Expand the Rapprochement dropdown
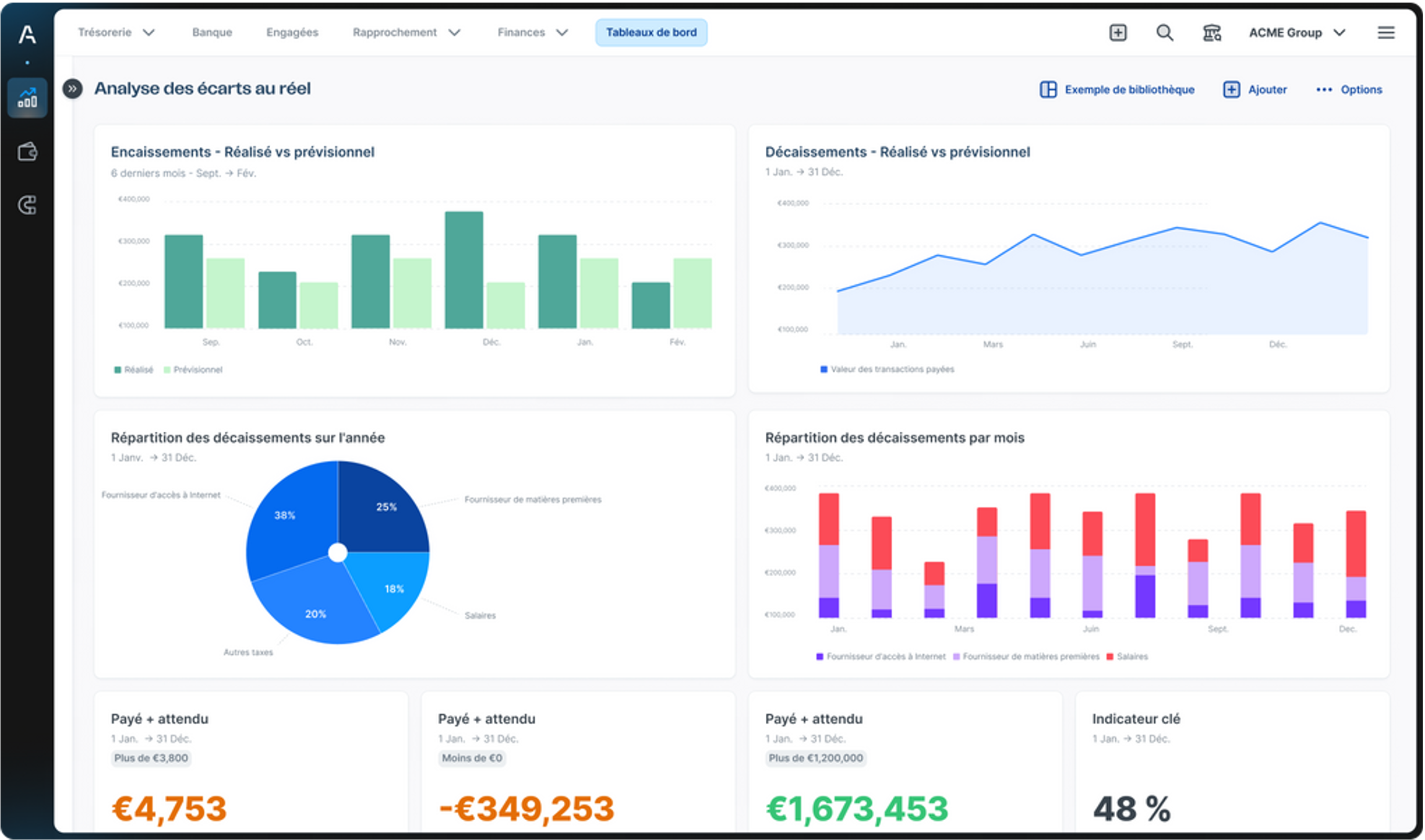The image size is (1425, 840). [406, 32]
